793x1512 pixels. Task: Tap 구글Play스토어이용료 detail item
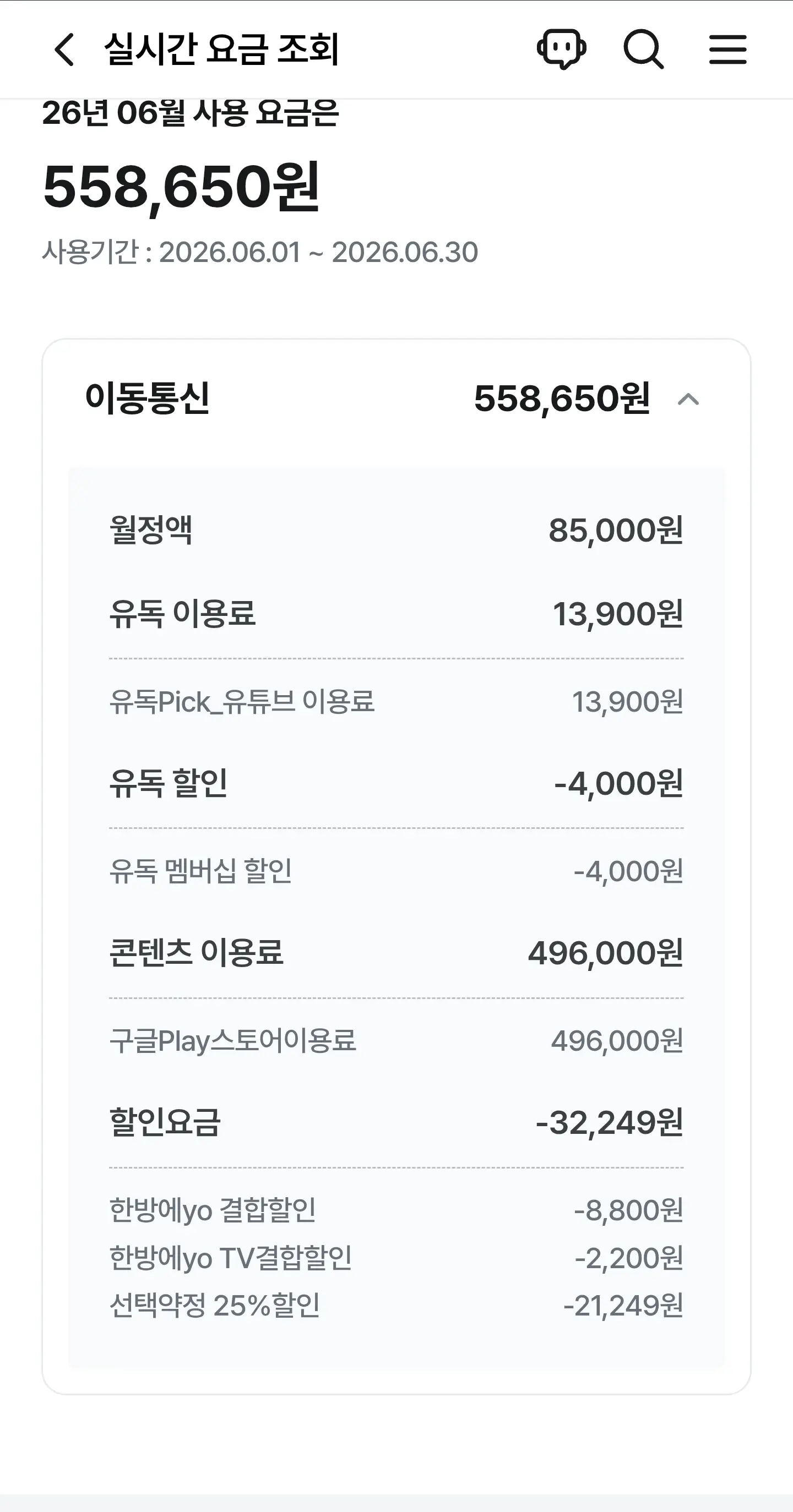[397, 1041]
